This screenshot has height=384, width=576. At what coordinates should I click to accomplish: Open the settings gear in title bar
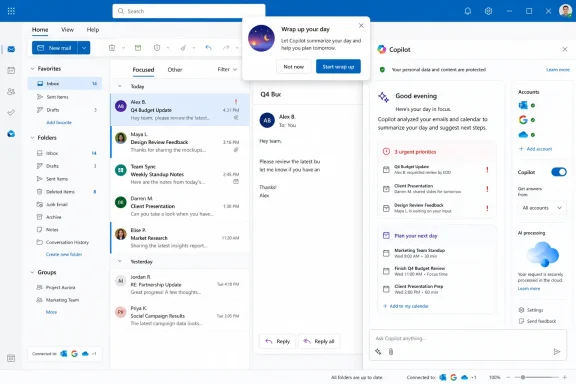(x=488, y=11)
